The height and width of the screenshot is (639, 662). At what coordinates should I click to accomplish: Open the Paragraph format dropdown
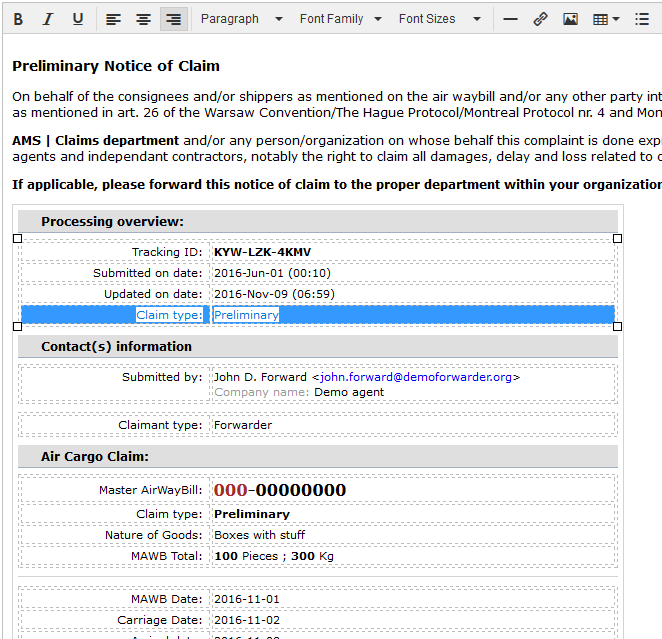[241, 19]
